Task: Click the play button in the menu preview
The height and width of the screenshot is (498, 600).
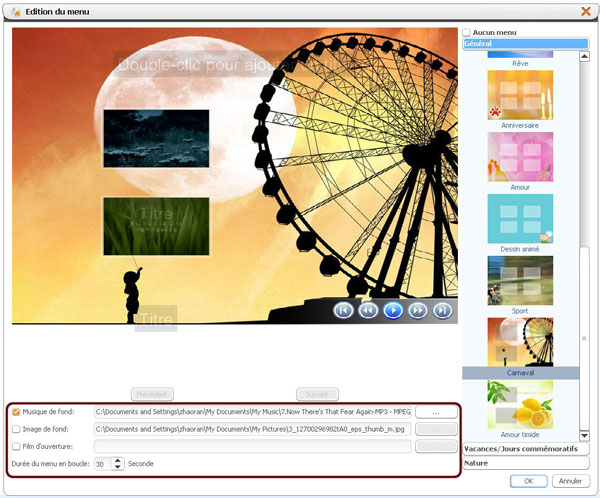Action: coord(393,310)
